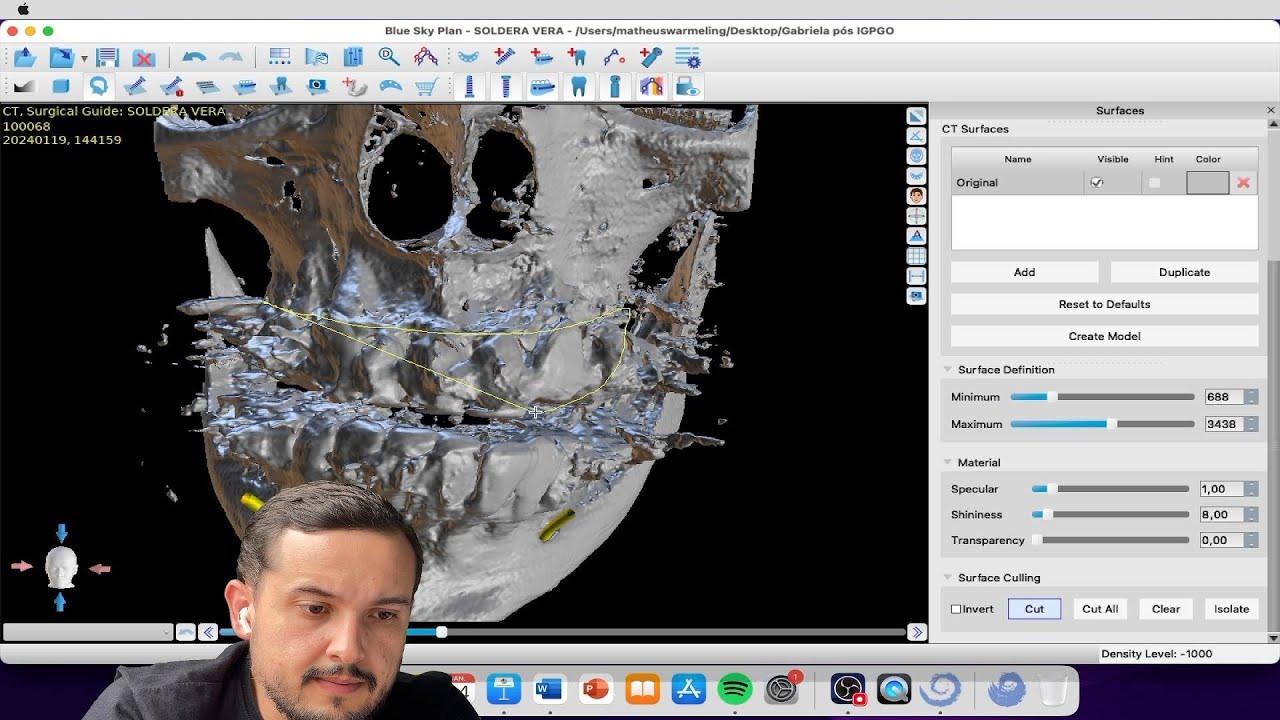Collapse the Material section

click(948, 463)
